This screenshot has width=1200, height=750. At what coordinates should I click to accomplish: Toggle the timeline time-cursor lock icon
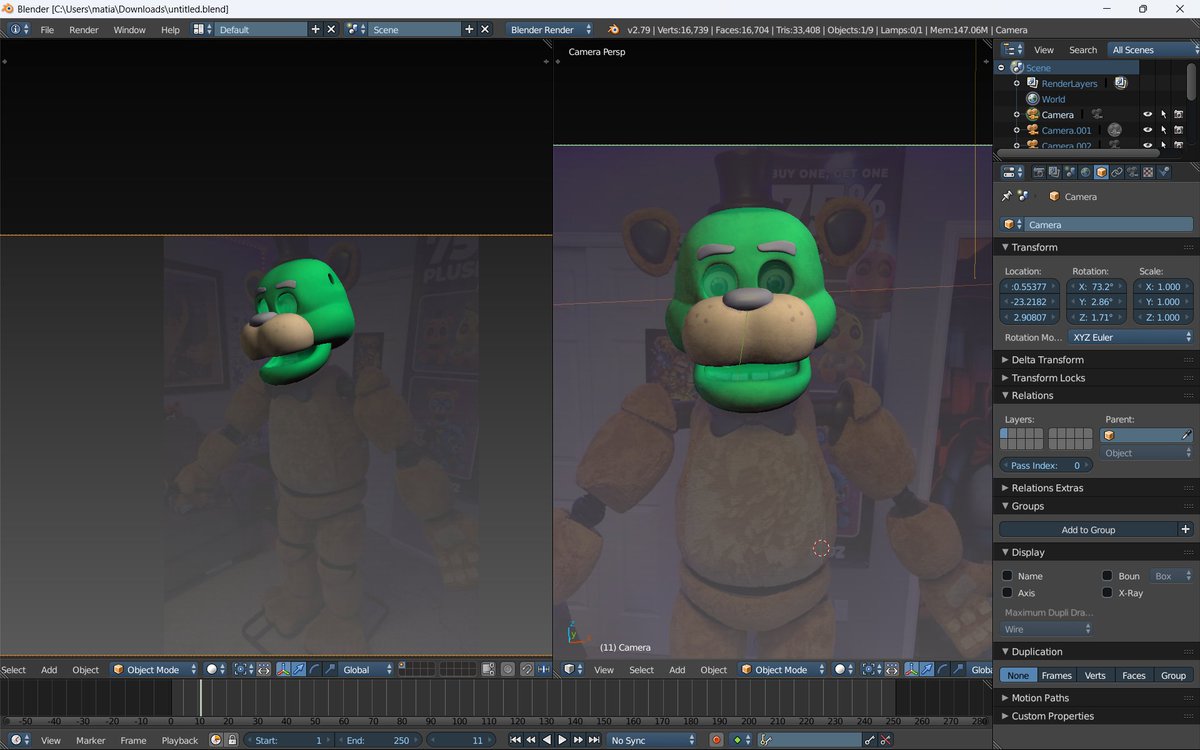(232, 740)
